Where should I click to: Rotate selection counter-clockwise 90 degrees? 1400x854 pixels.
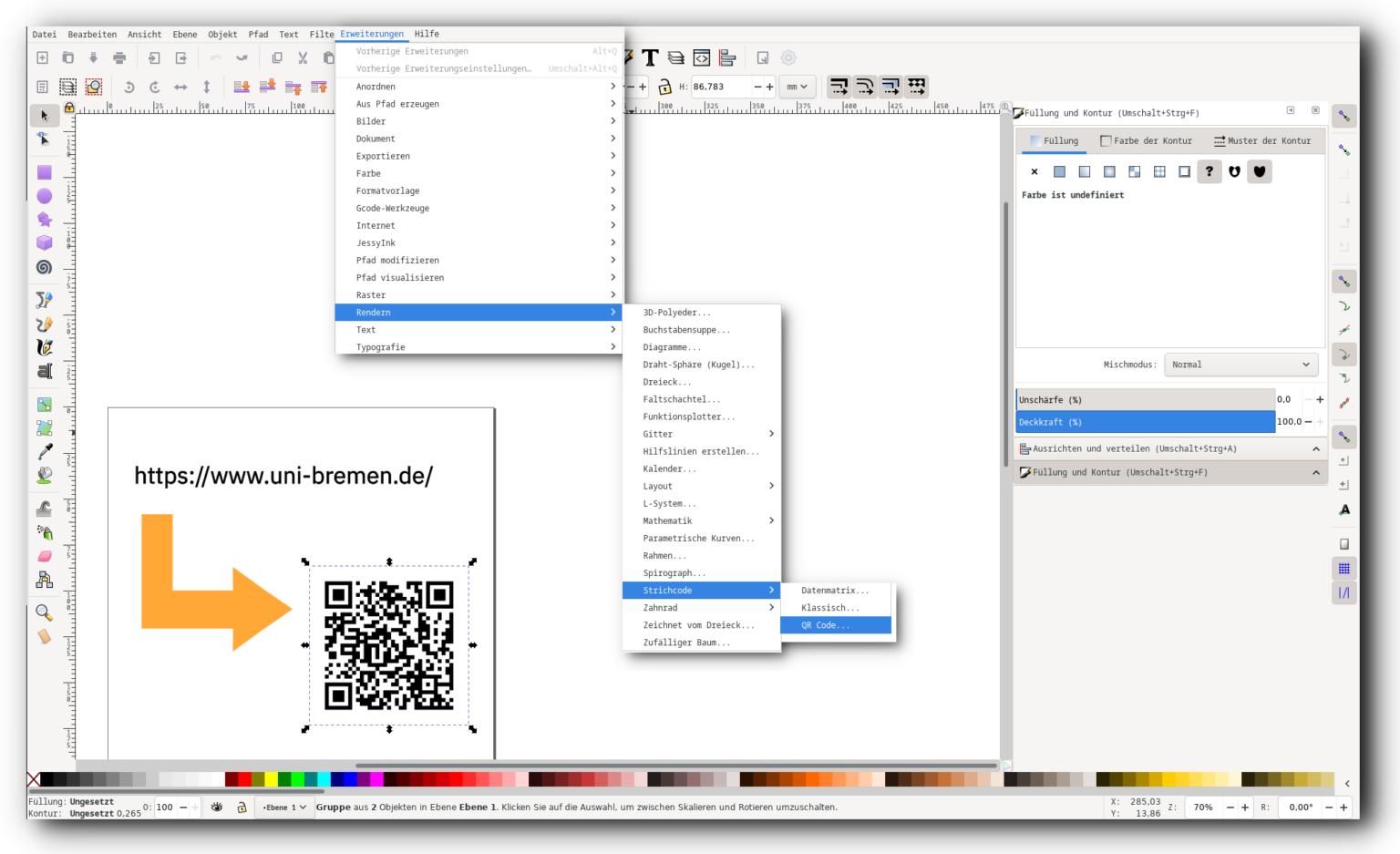(129, 87)
